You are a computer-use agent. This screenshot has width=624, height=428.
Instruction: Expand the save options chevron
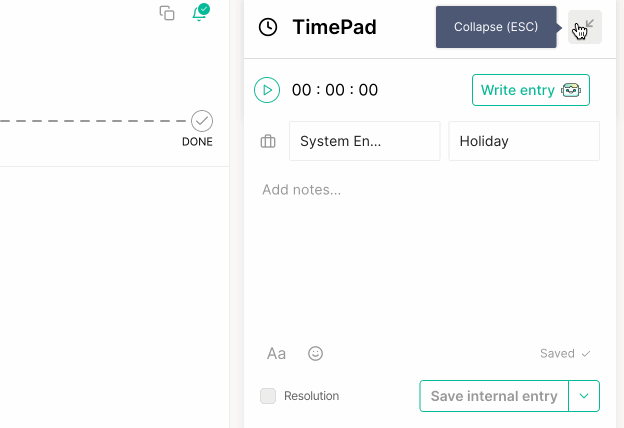[x=584, y=396]
